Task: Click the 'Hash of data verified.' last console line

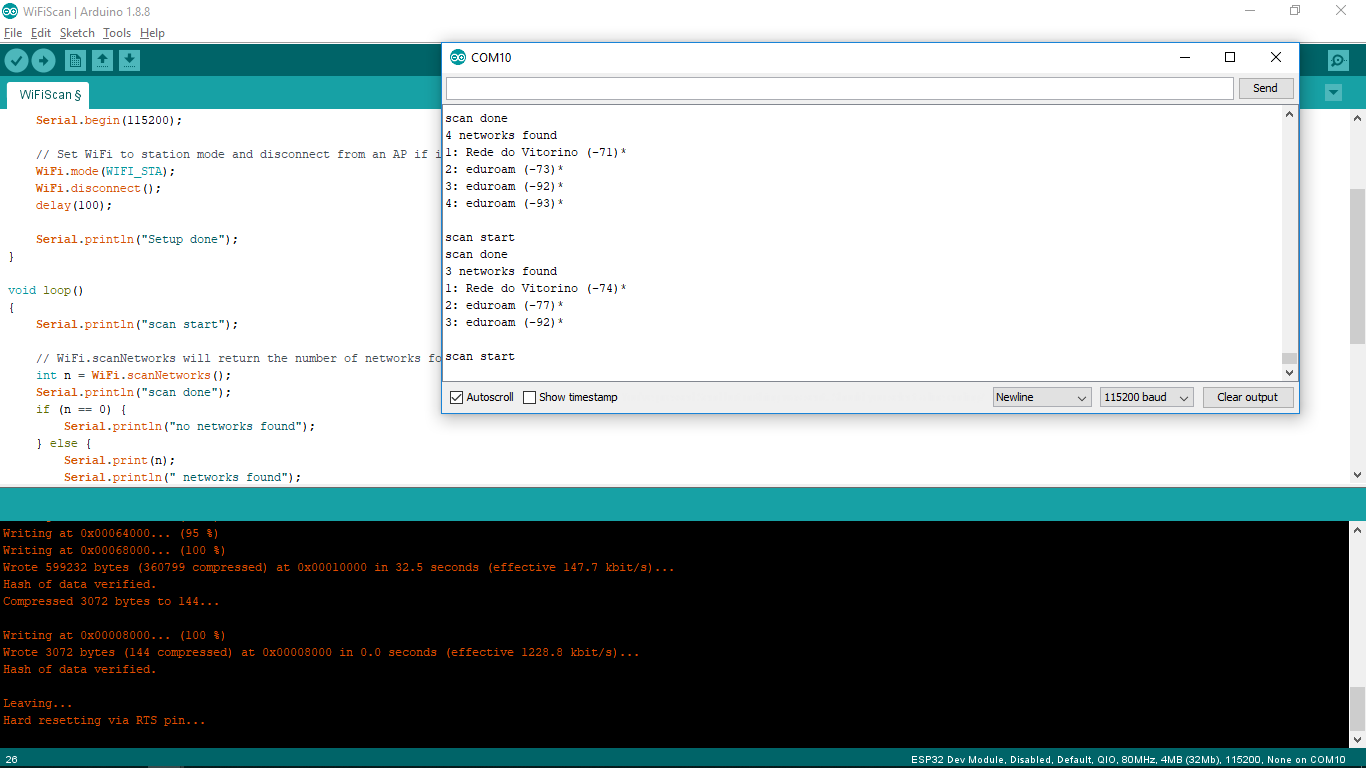Action: 80,669
